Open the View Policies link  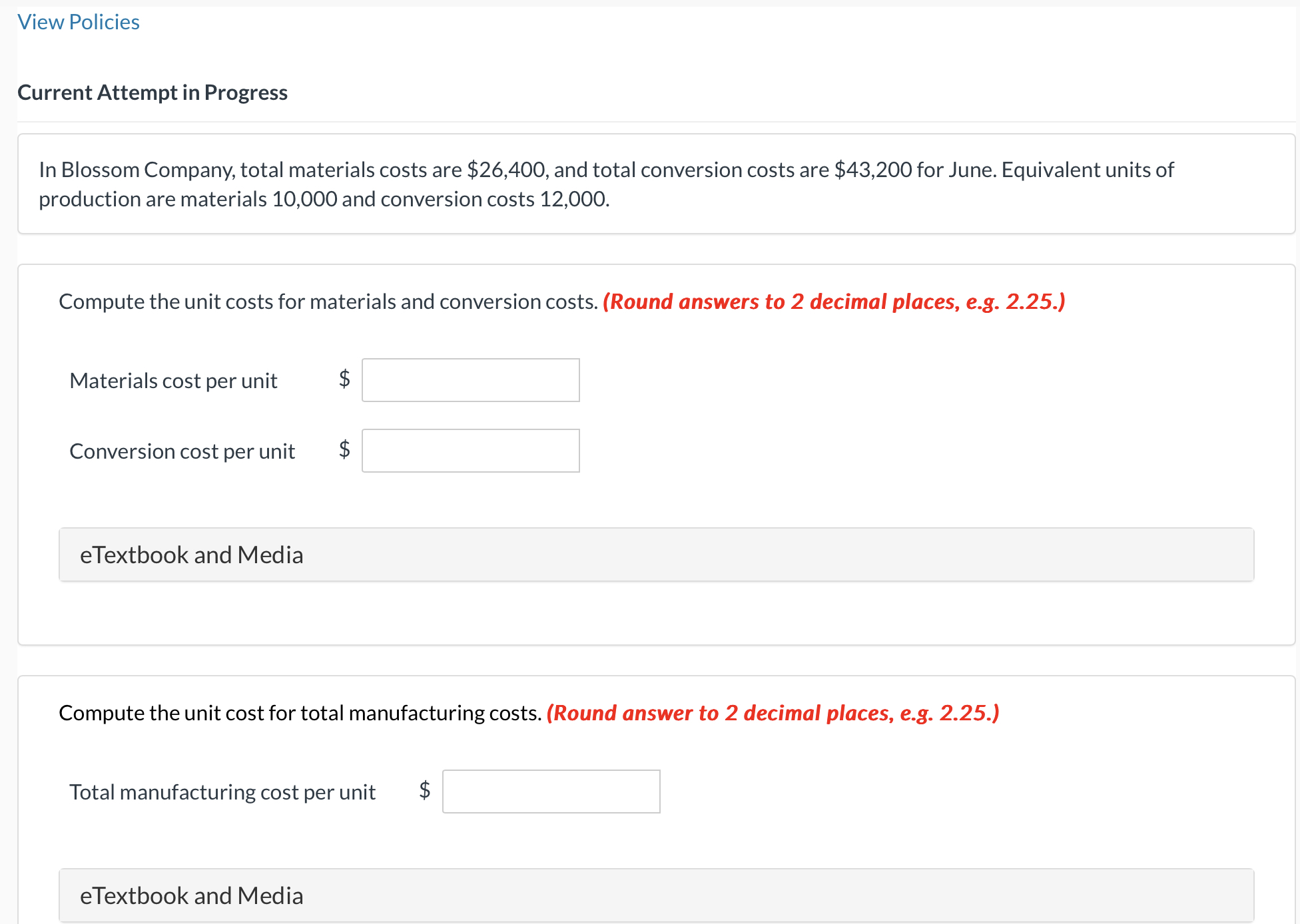pyautogui.click(x=79, y=22)
